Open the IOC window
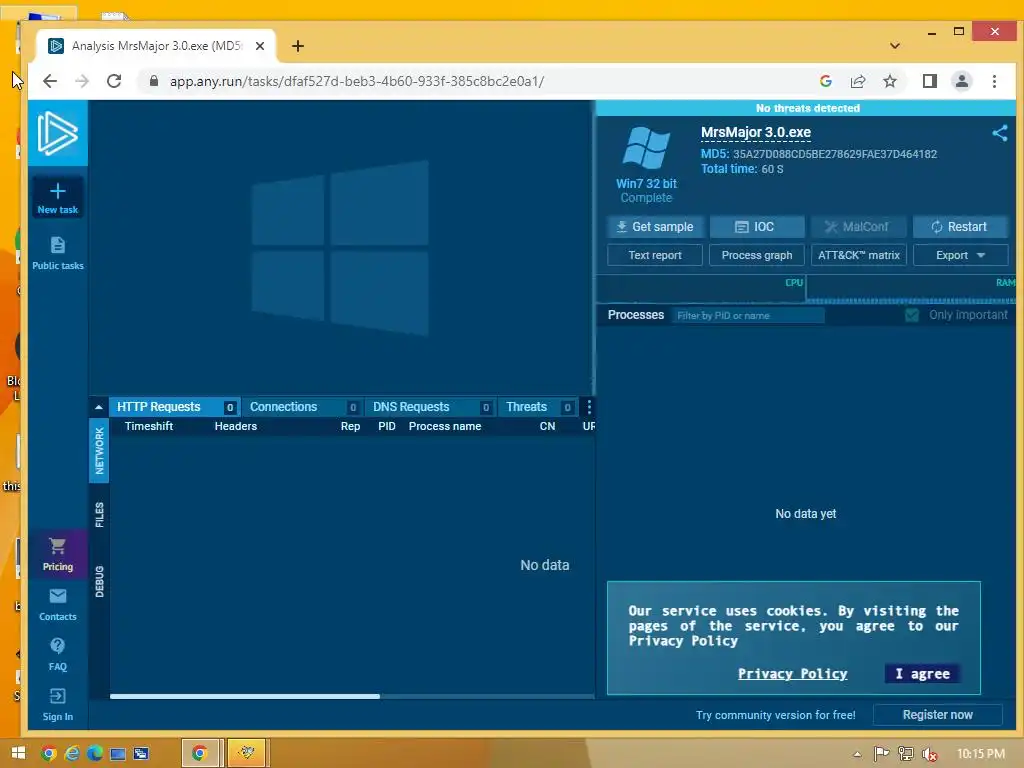1024x768 pixels. (x=757, y=227)
